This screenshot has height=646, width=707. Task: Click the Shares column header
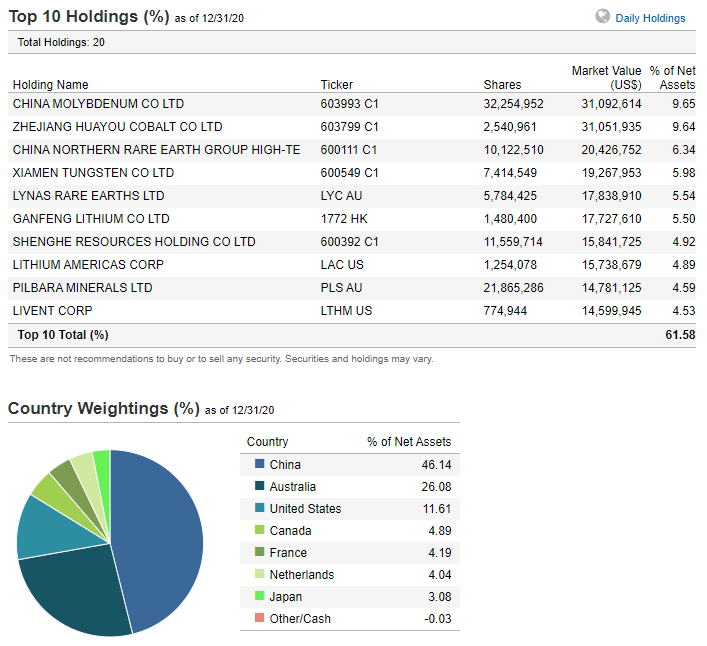502,85
